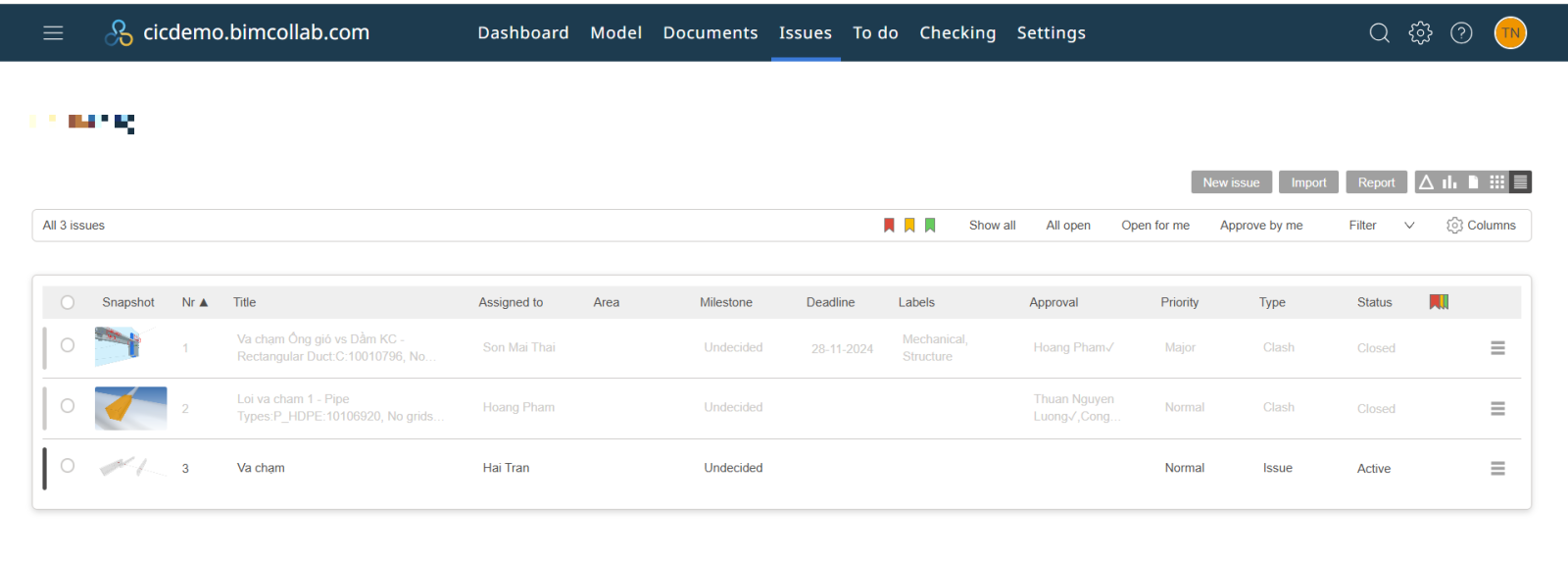Click the Import button
1568x563 pixels.
[x=1308, y=182]
